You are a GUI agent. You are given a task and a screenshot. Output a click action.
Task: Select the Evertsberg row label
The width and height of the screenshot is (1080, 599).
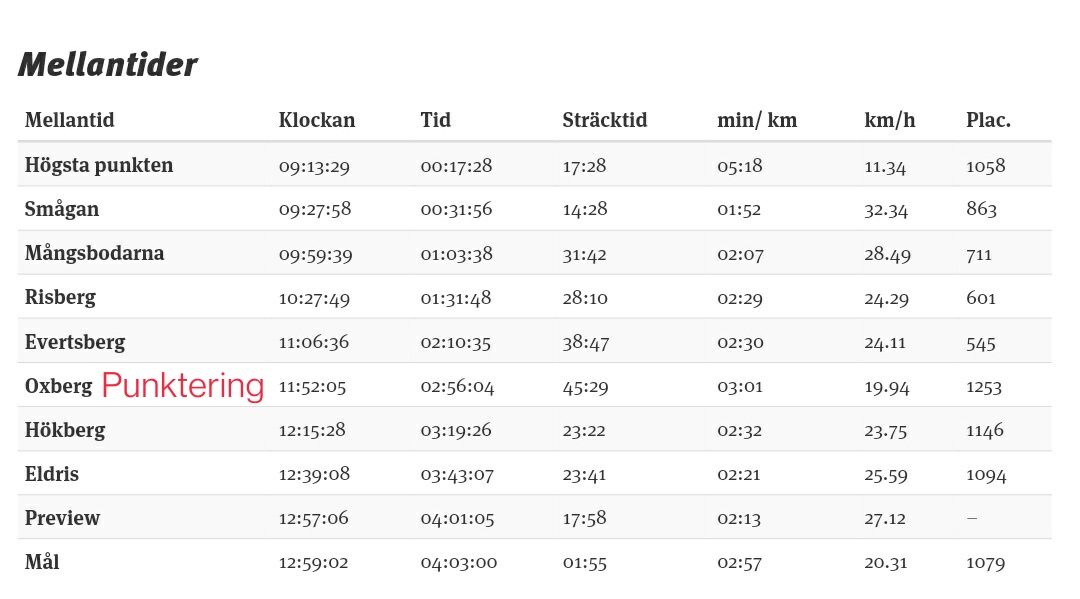[75, 341]
